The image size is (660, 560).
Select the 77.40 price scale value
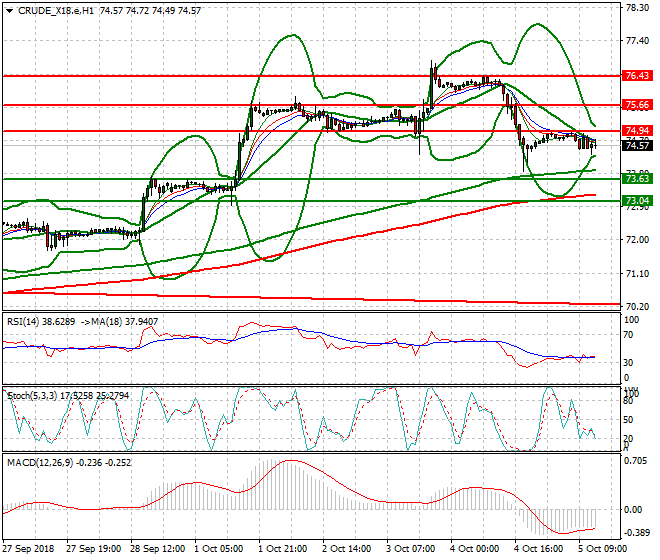tap(637, 41)
